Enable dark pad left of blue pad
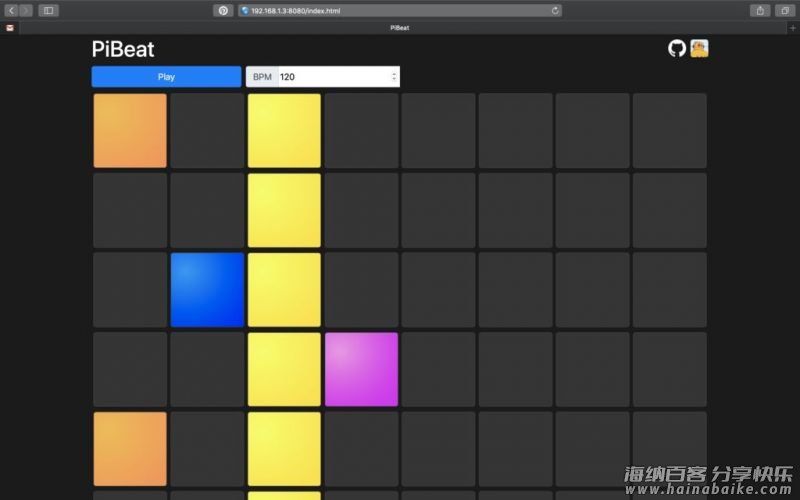Screen dimensions: 800x500 pyautogui.click(x=130, y=290)
